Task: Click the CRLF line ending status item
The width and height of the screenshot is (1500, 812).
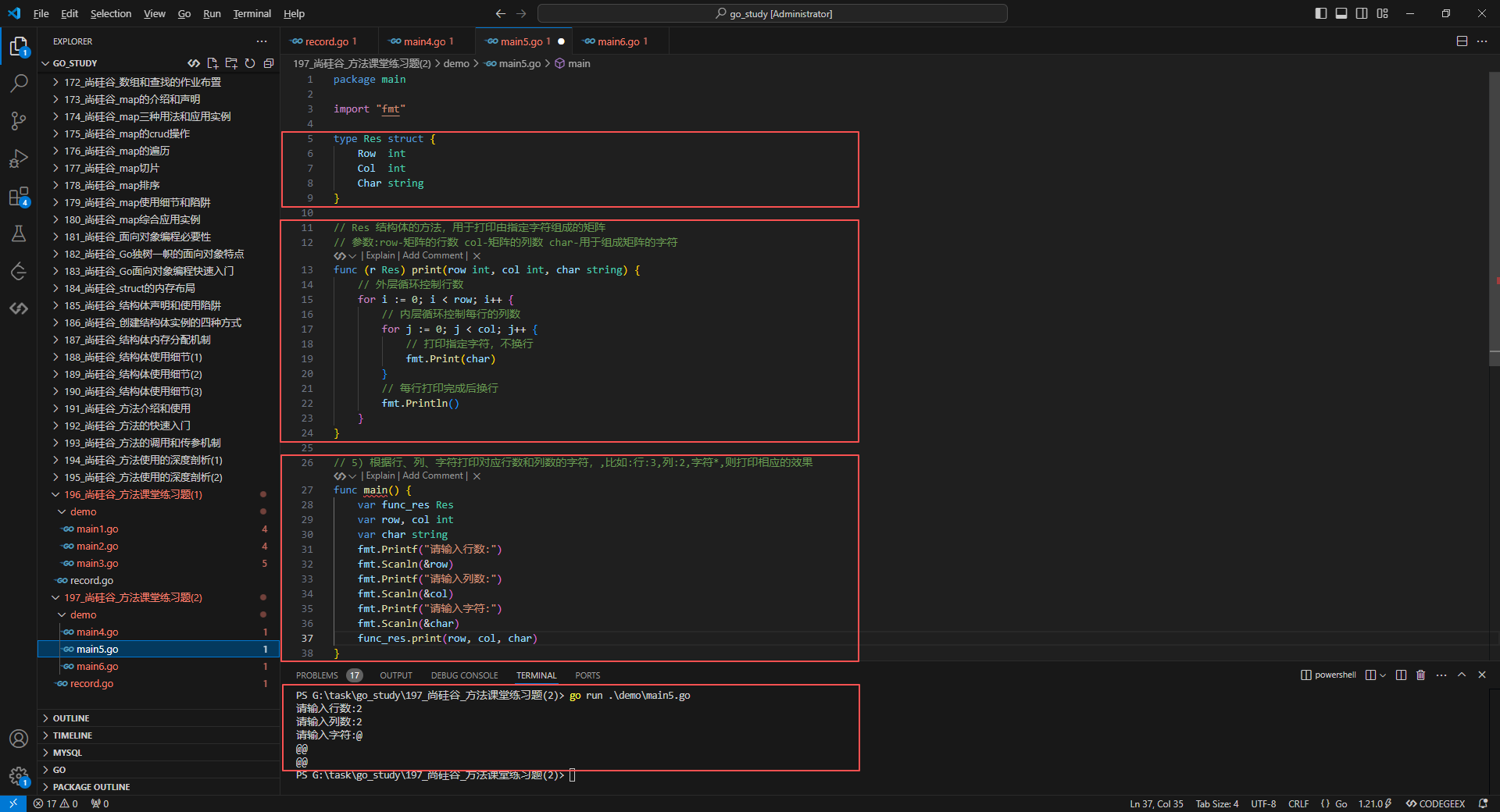Action: coord(1298,803)
